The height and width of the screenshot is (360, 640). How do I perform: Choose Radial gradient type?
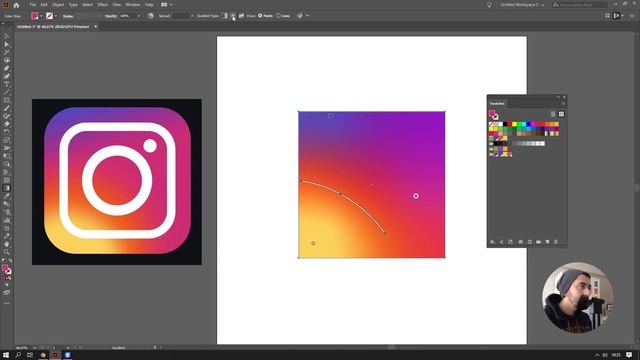(233, 16)
